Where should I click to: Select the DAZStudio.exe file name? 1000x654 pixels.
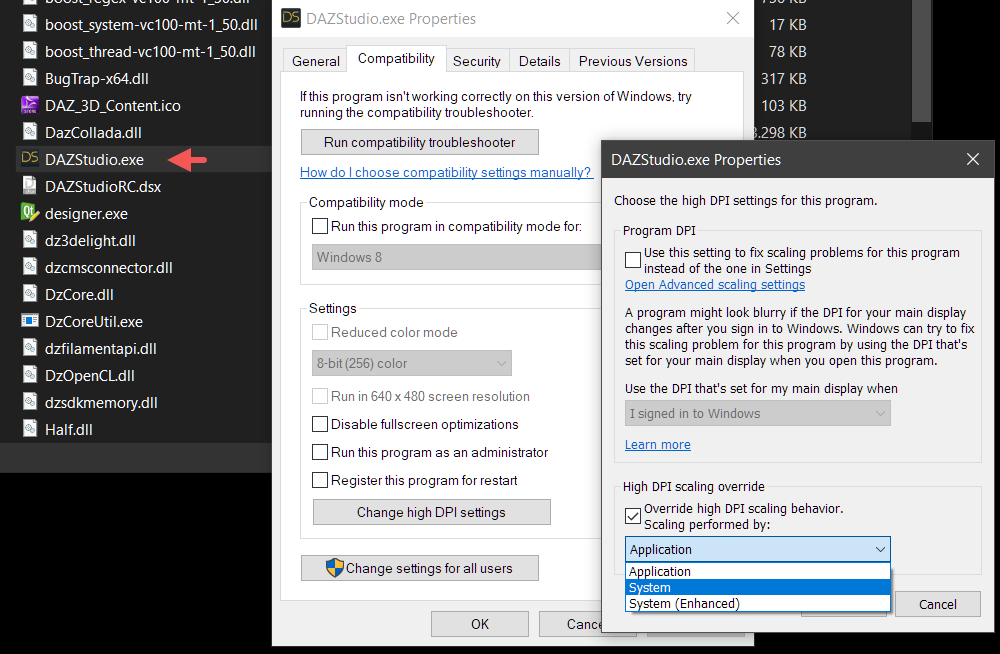[x=94, y=160]
